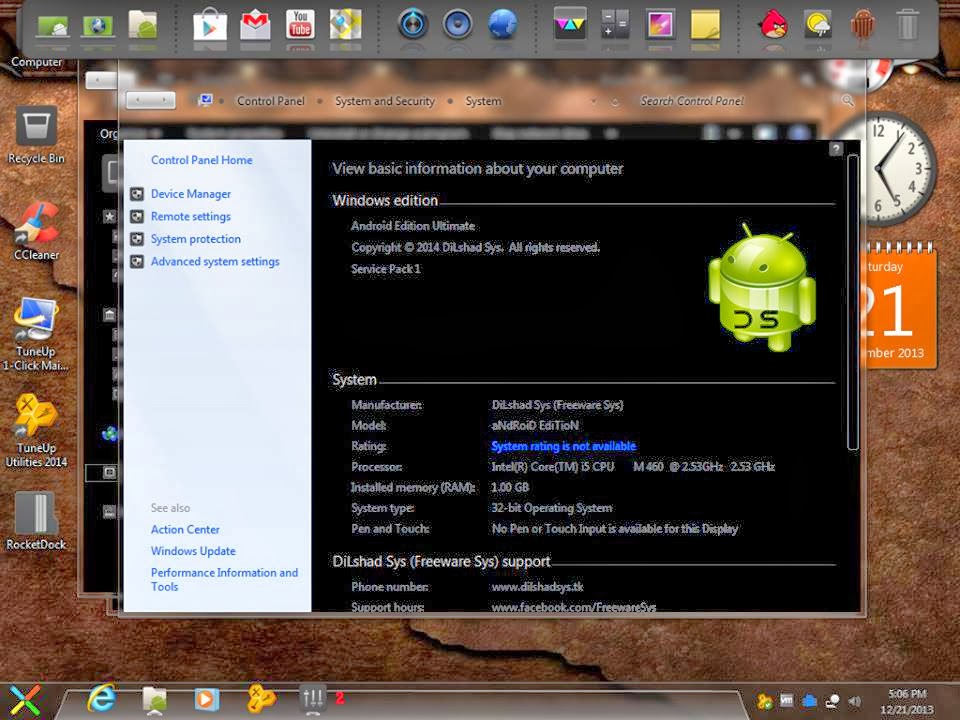Open System protection link
Image resolution: width=960 pixels, height=720 pixels.
195,239
